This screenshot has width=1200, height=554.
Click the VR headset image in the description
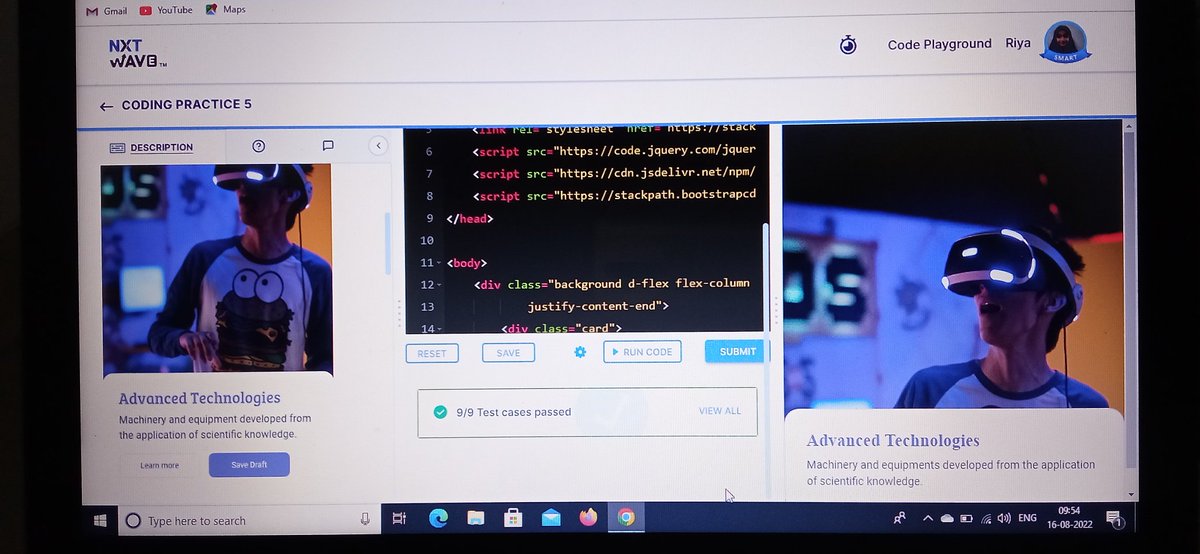click(216, 268)
